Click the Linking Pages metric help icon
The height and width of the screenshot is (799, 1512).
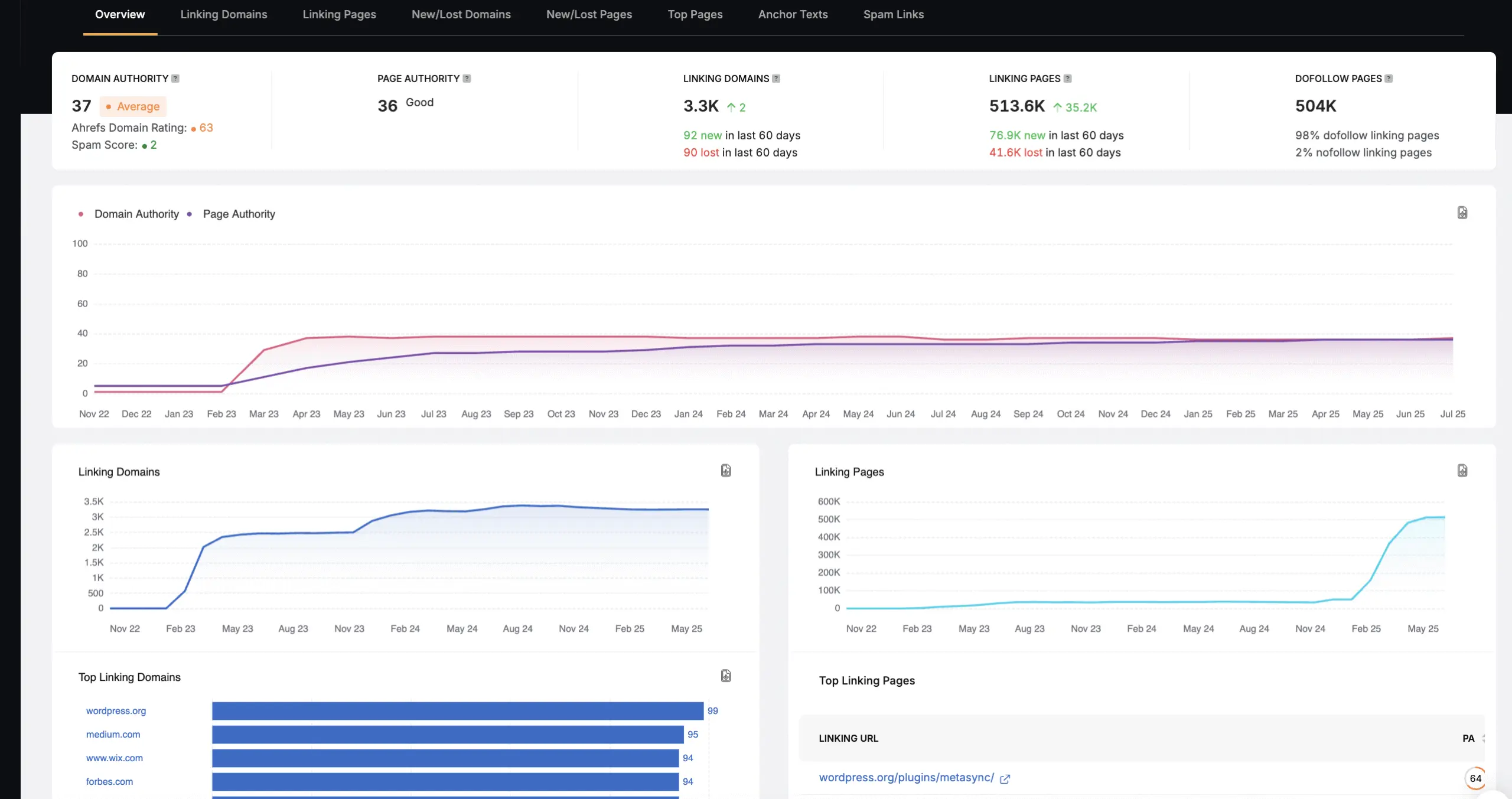click(1067, 79)
